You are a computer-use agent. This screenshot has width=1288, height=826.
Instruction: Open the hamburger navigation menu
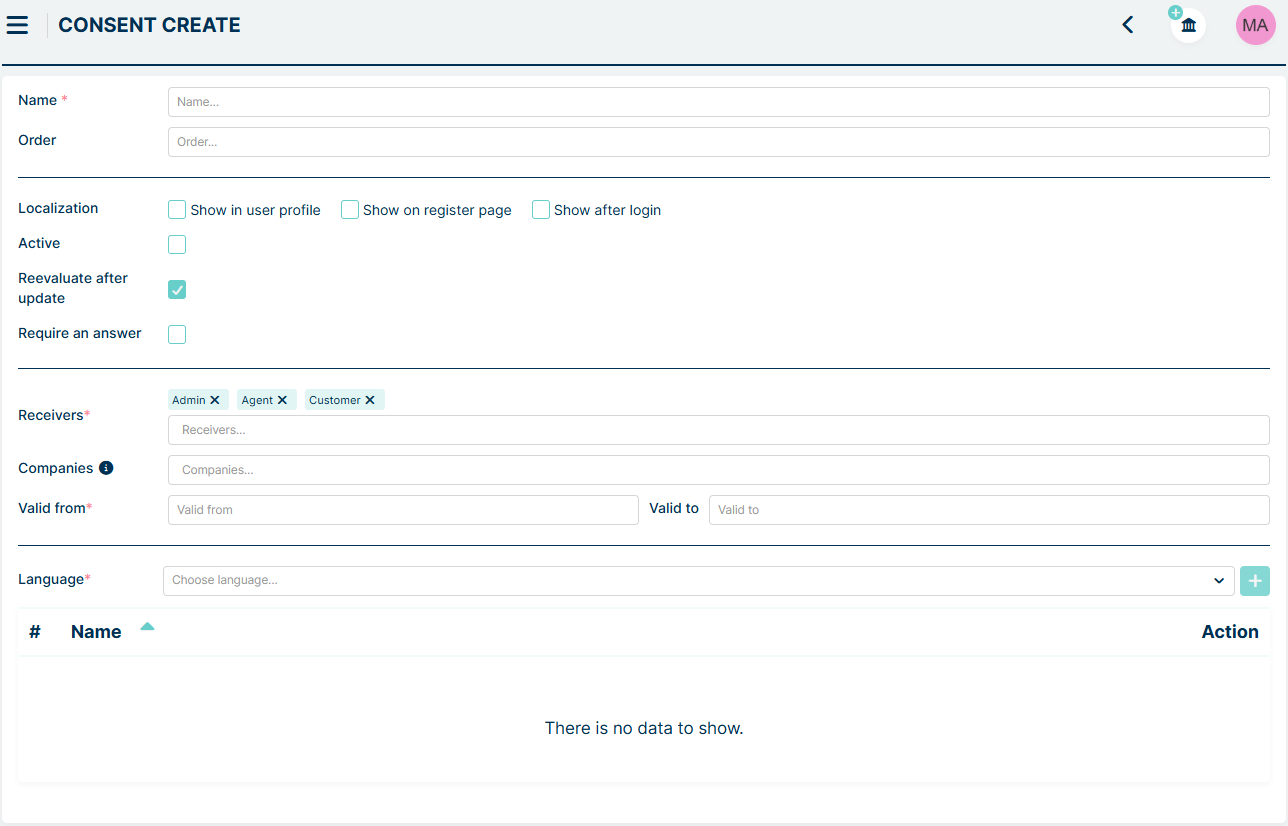(17, 25)
